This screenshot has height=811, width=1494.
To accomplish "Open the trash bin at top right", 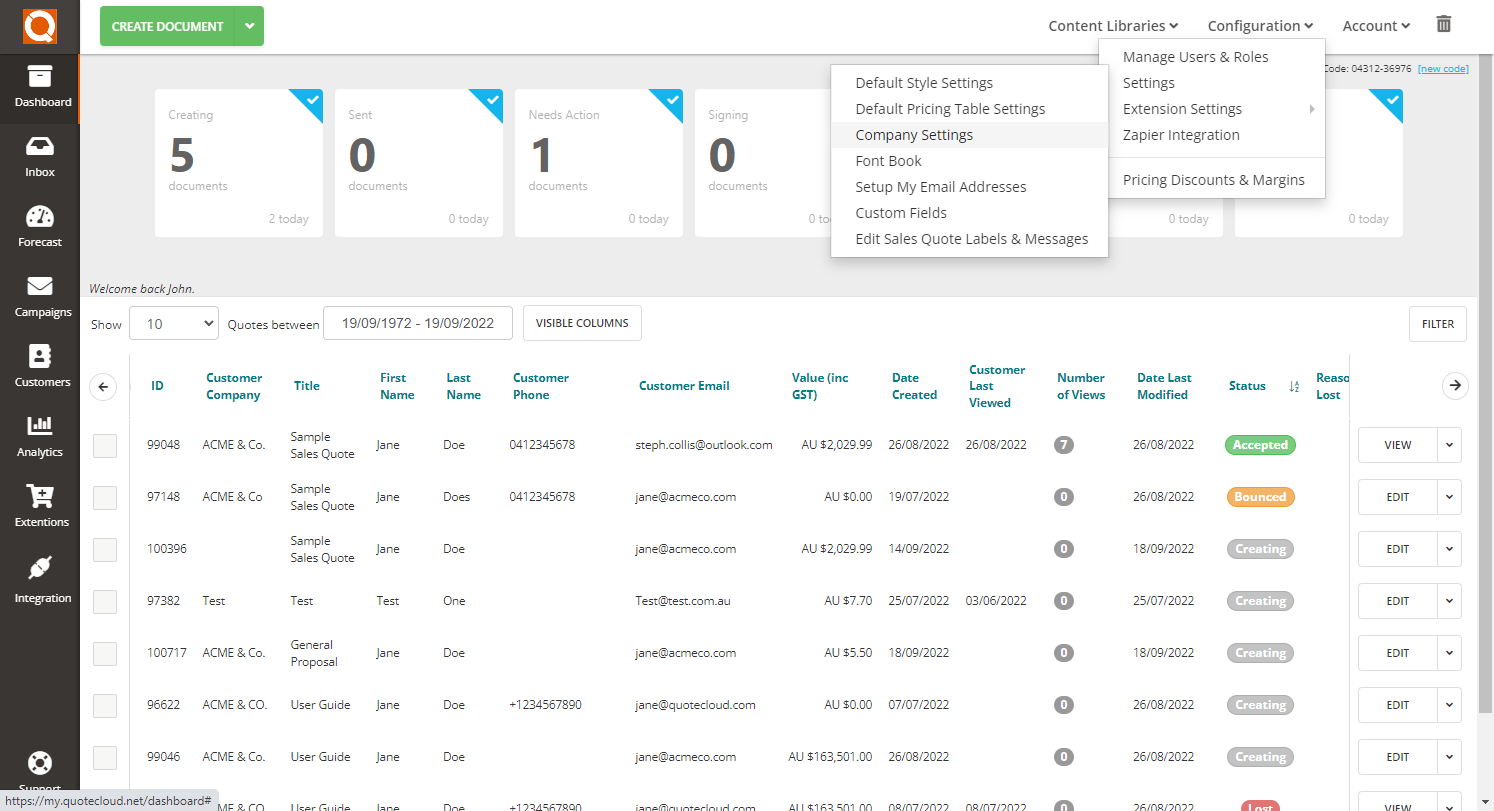I will coord(1443,23).
